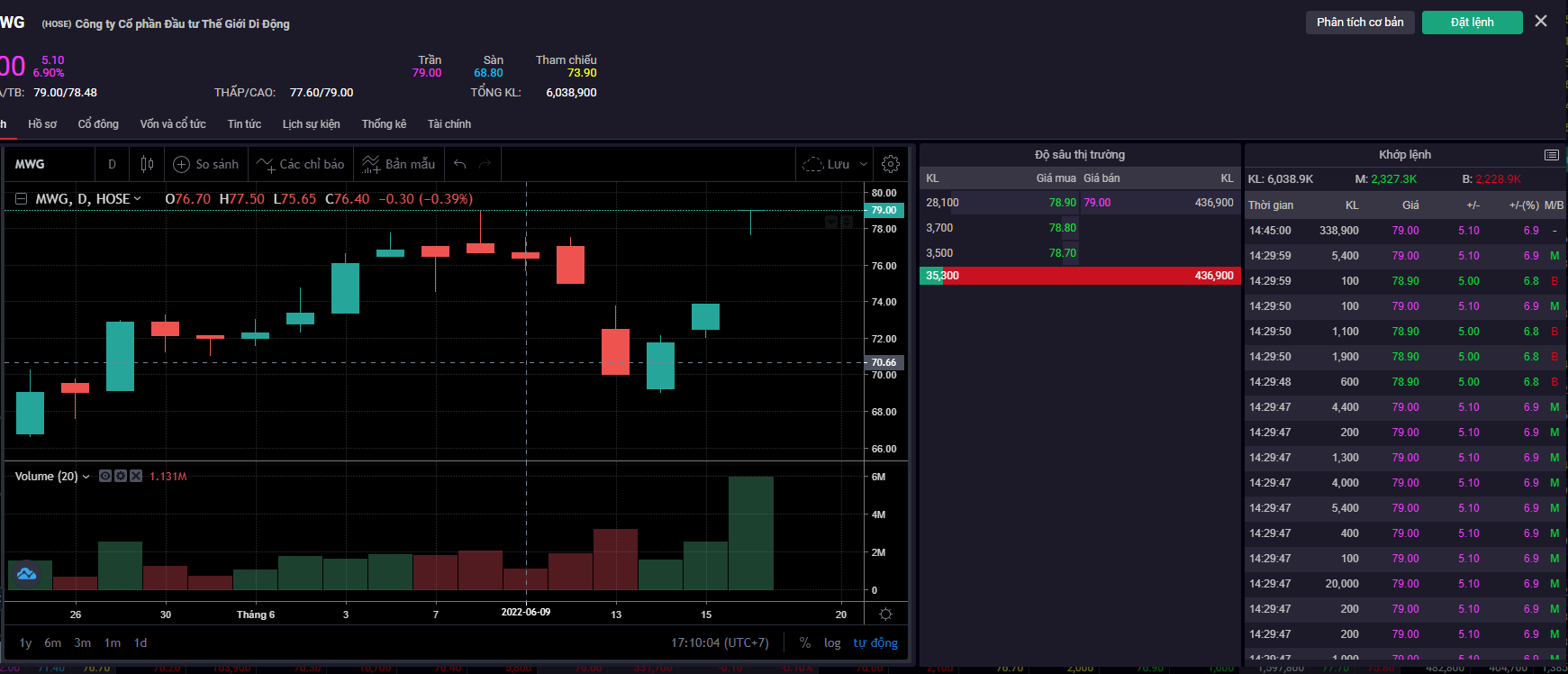Toggle log scale on the chart
This screenshot has width=1568, height=674.
click(832, 642)
